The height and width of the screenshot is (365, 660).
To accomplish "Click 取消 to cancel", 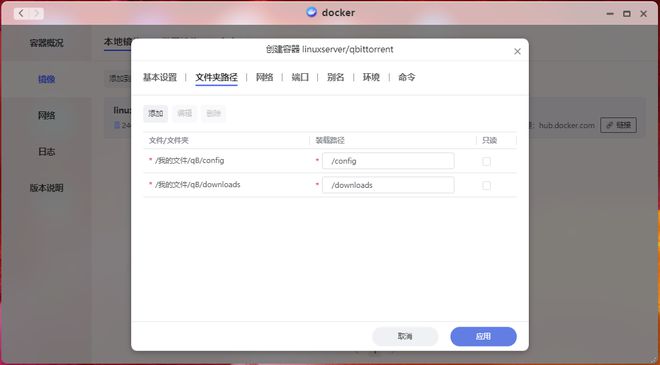I will click(405, 336).
